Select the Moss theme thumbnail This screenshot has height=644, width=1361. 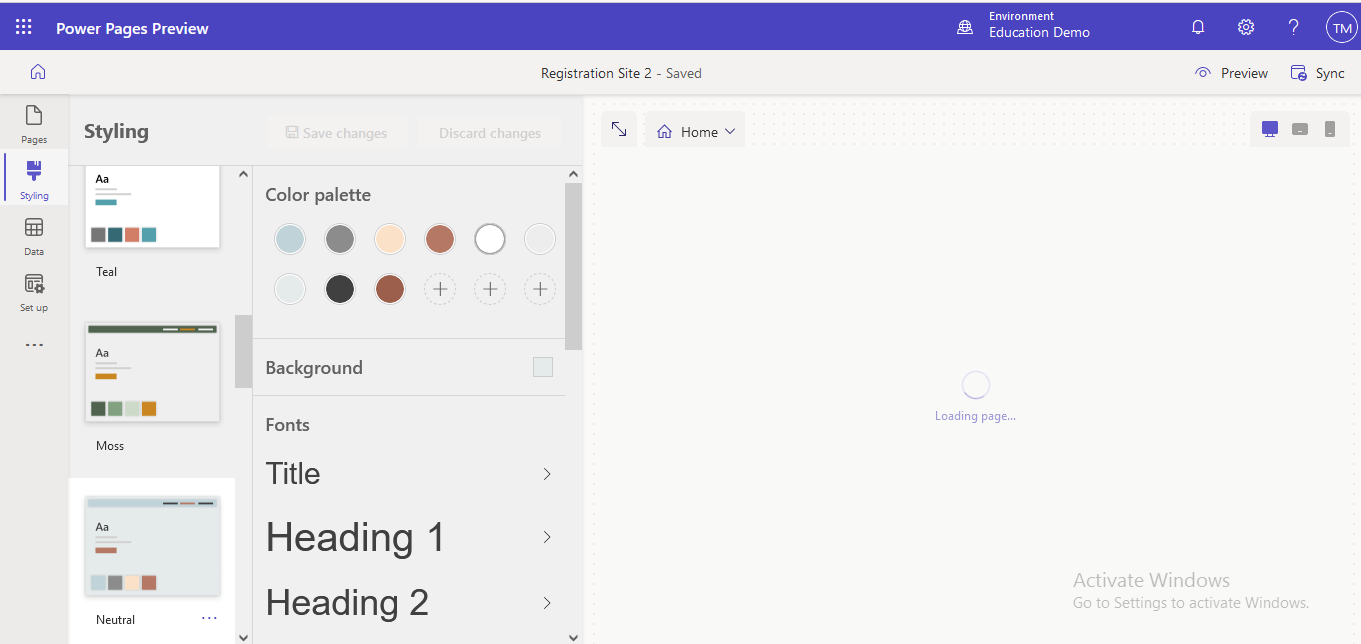[x=152, y=371]
